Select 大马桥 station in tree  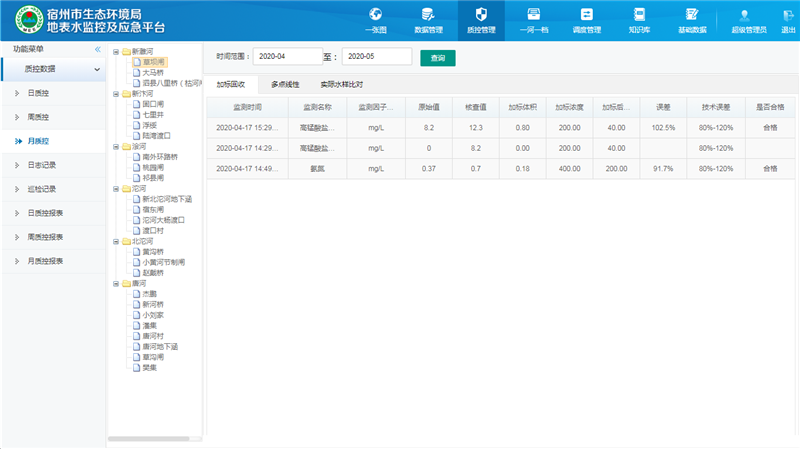(x=153, y=72)
